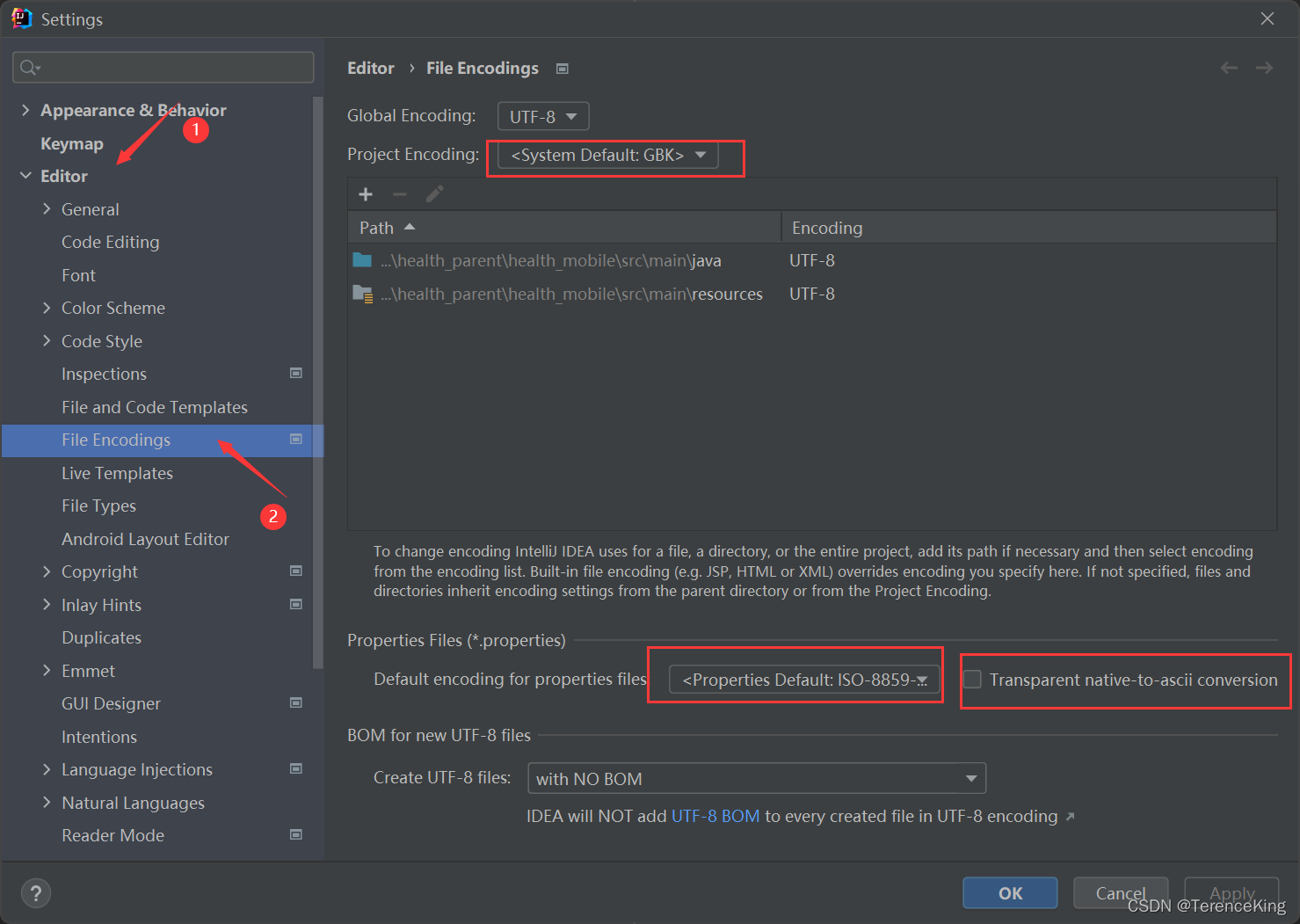
Task: Open Android Layout Editor page
Action: pos(145,539)
